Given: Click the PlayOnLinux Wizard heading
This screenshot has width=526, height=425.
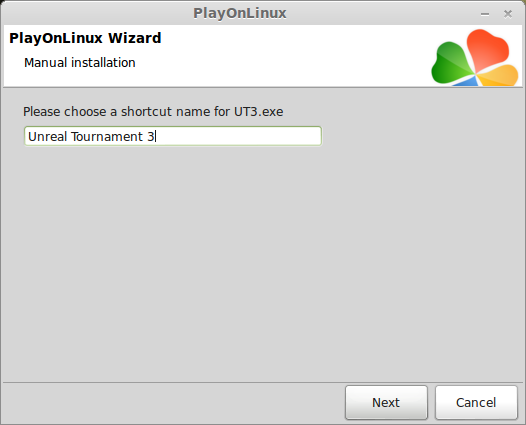Looking at the screenshot, I should pyautogui.click(x=85, y=38).
